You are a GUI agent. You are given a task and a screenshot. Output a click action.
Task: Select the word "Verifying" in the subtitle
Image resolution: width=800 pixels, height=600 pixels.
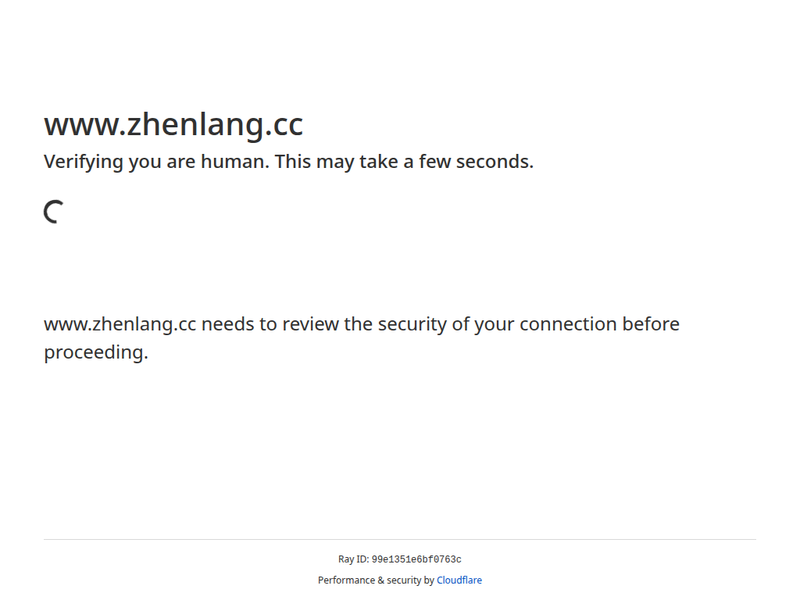[x=84, y=162]
